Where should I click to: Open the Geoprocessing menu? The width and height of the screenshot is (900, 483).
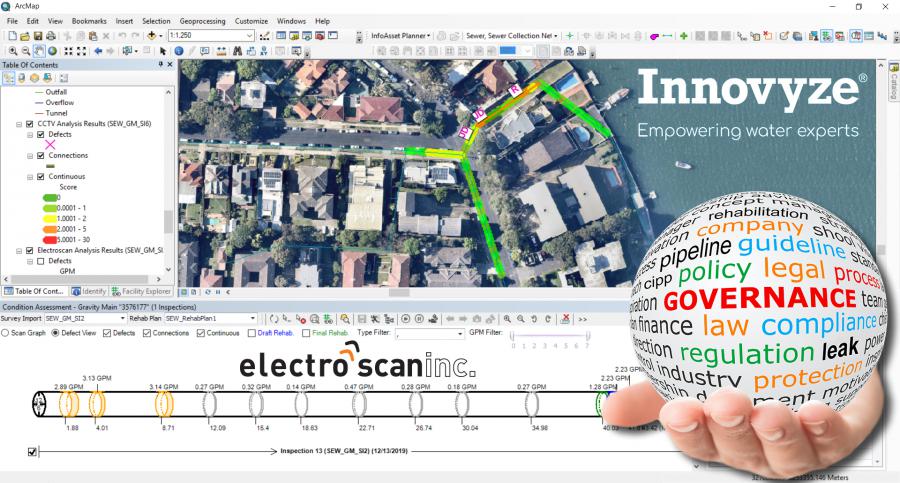pos(202,21)
